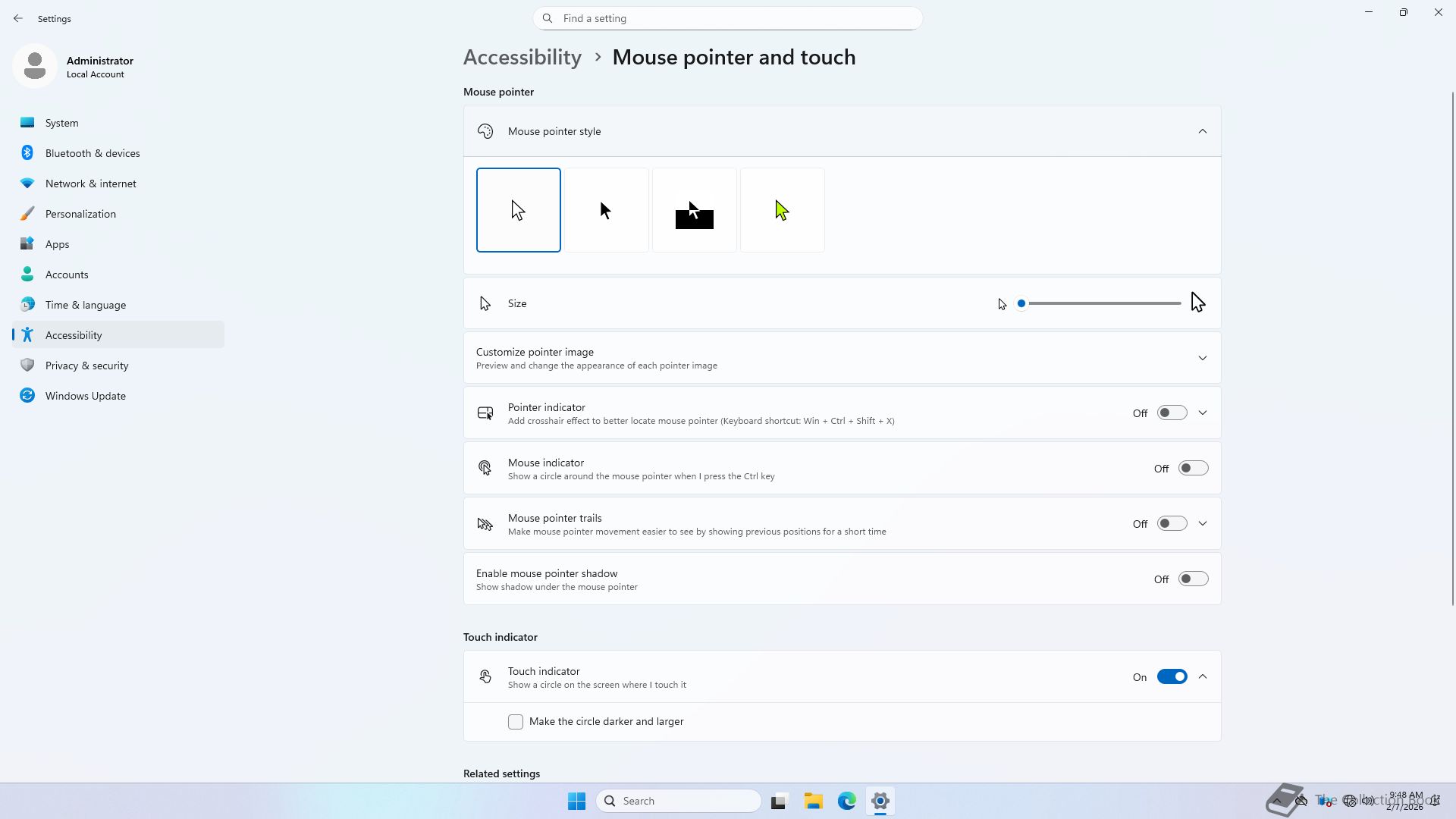This screenshot has height=819, width=1456.
Task: Select the custom lime-colored pointer style
Action: (782, 210)
